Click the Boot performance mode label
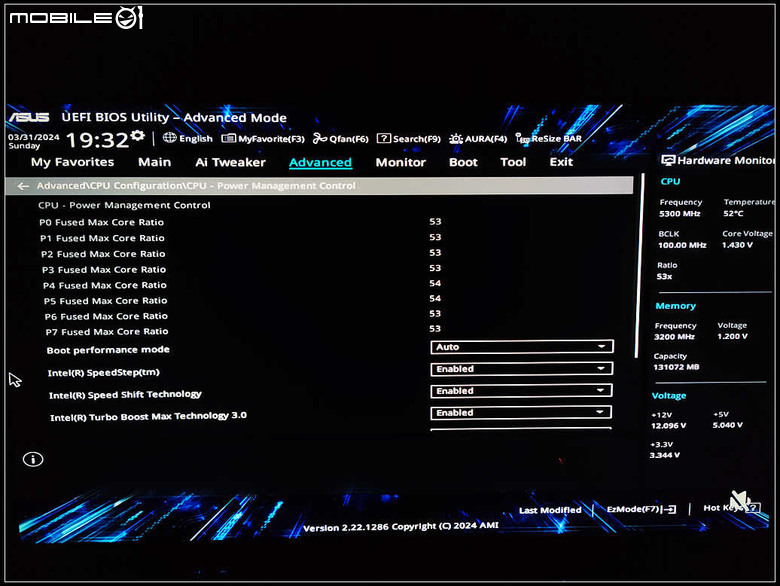Viewport: 780px width, 586px height. click(108, 350)
